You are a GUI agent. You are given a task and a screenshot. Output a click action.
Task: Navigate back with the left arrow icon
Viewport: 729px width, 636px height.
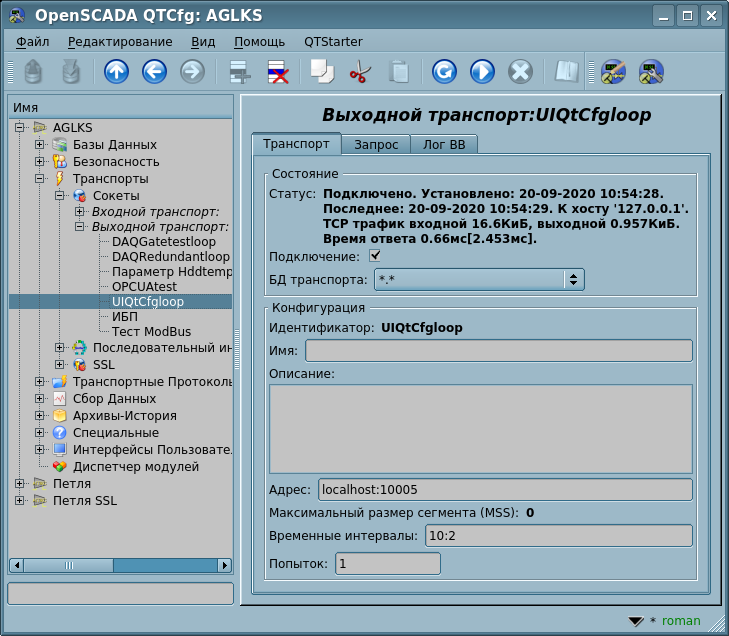(x=154, y=72)
